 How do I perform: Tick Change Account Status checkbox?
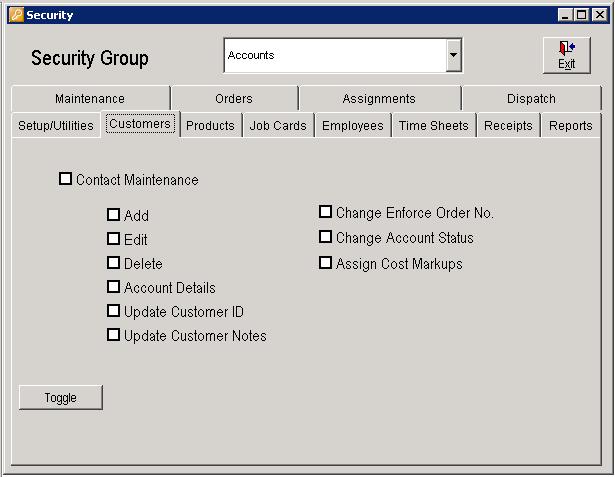pyautogui.click(x=325, y=237)
